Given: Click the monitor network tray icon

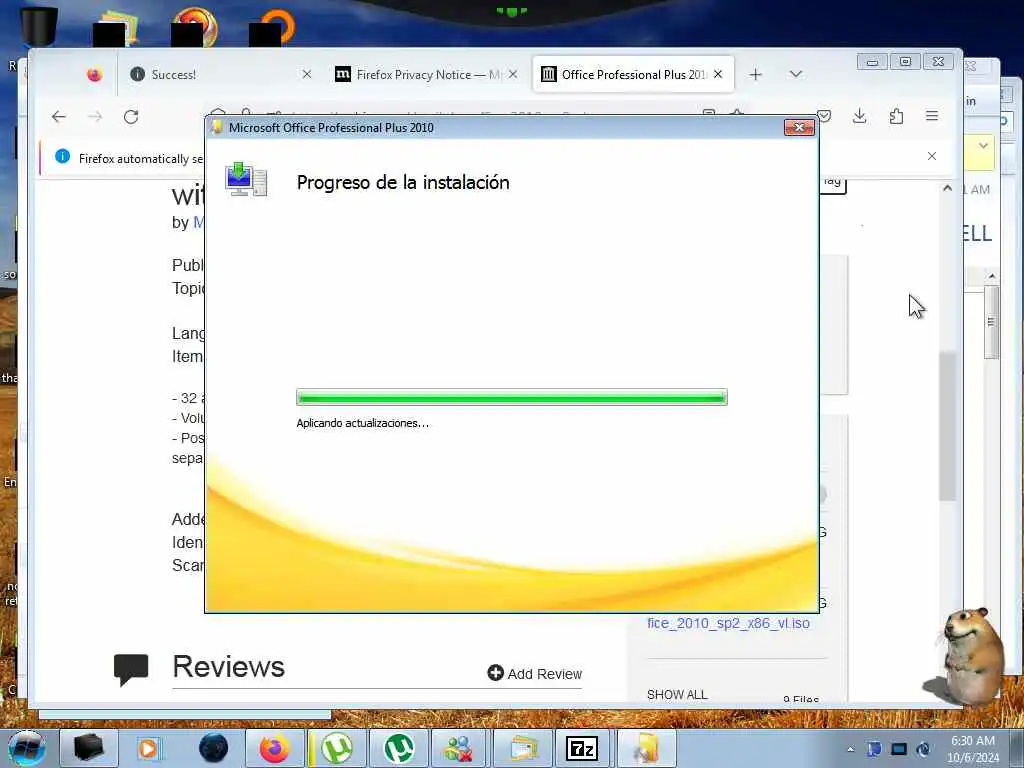Looking at the screenshot, I should click(x=899, y=750).
